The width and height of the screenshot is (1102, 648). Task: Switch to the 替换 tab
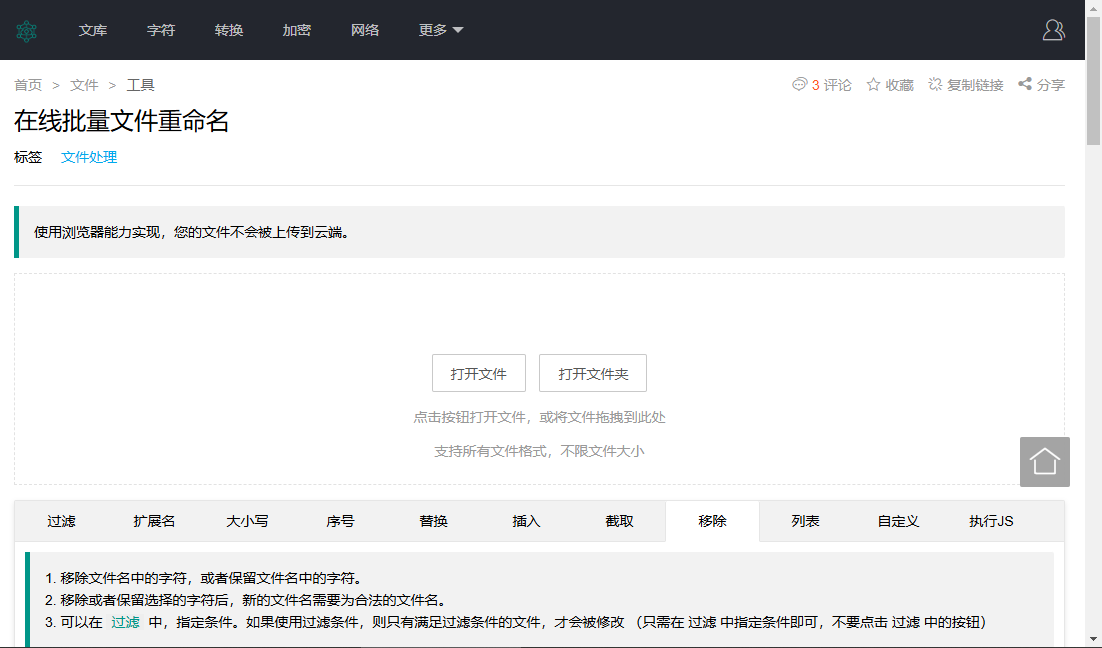[433, 521]
